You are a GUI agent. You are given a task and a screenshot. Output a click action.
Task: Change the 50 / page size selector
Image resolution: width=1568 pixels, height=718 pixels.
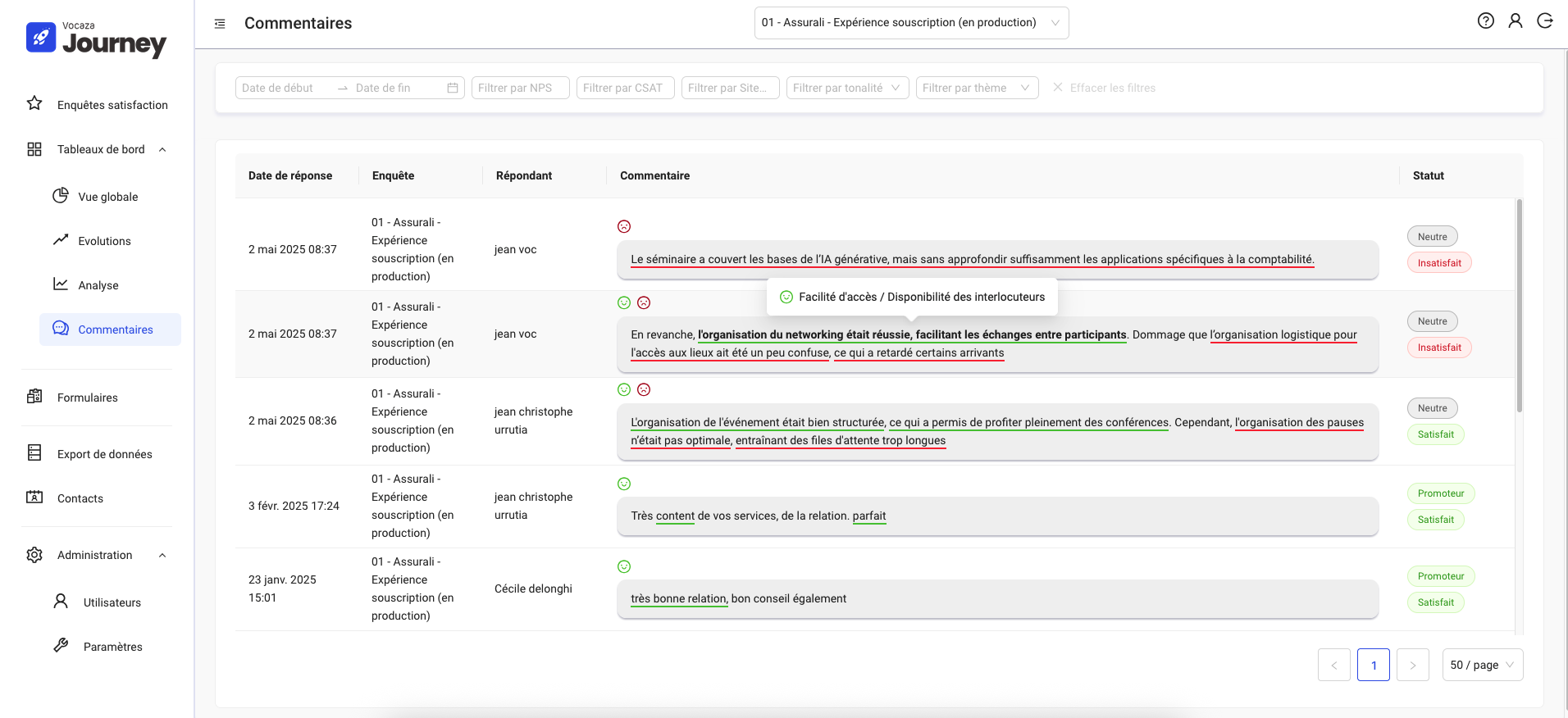[1482, 665]
